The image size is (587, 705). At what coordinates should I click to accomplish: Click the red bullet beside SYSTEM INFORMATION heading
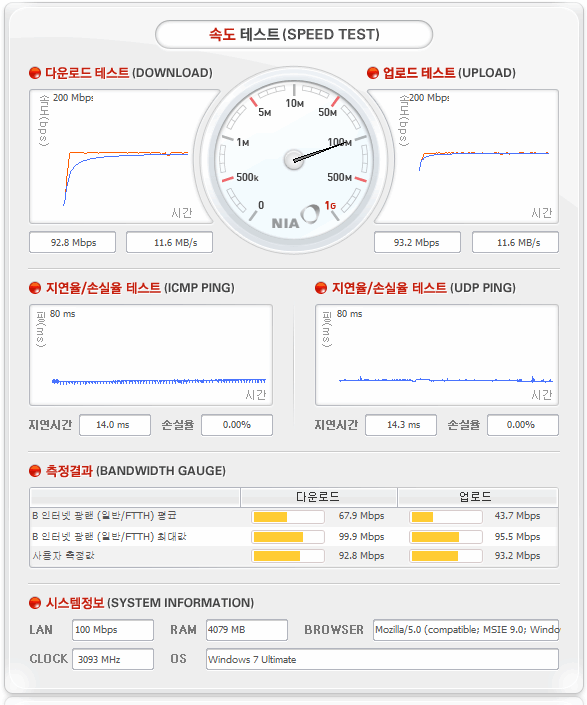pyautogui.click(x=35, y=602)
